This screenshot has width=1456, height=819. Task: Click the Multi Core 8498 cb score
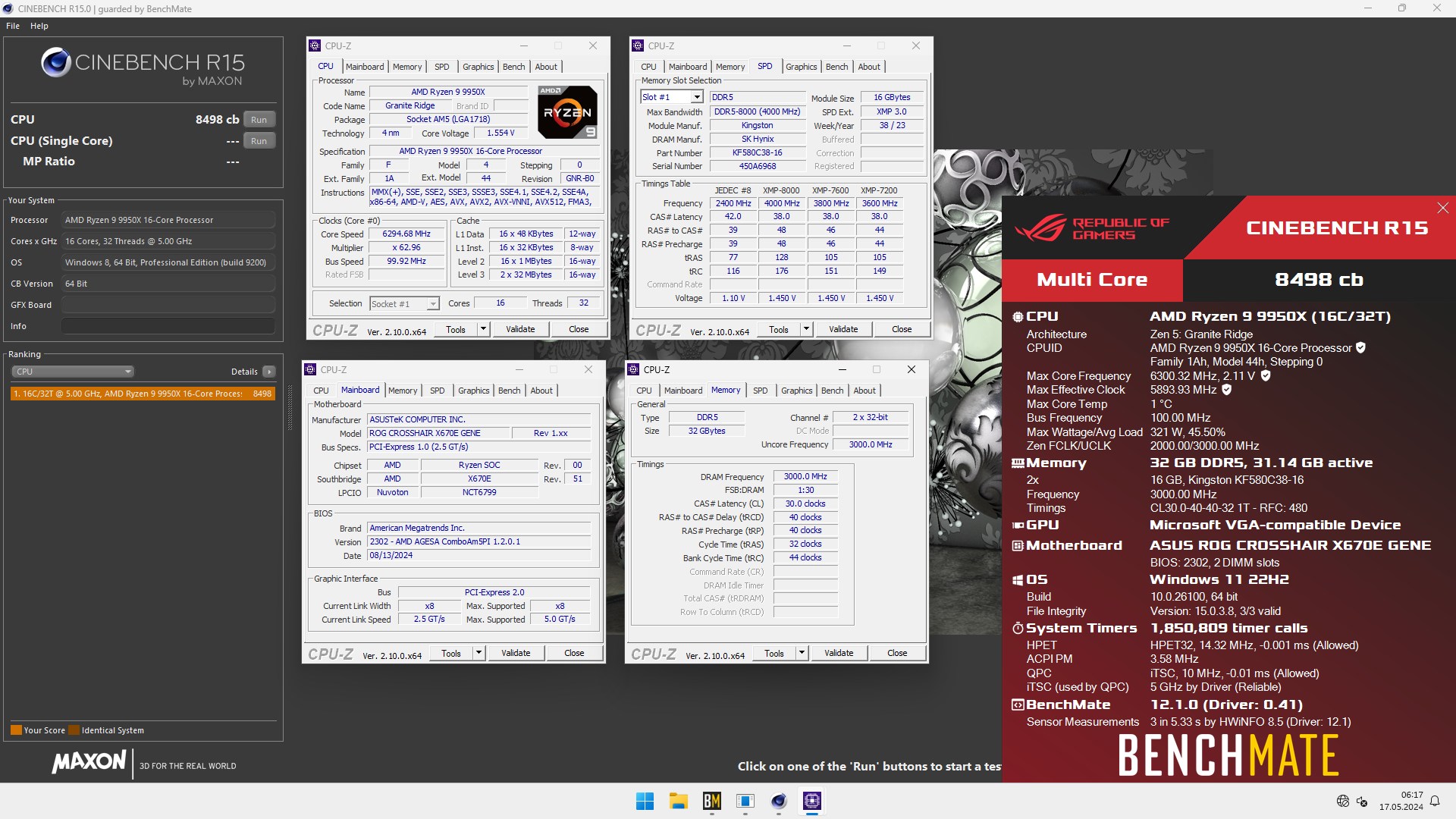point(1319,280)
